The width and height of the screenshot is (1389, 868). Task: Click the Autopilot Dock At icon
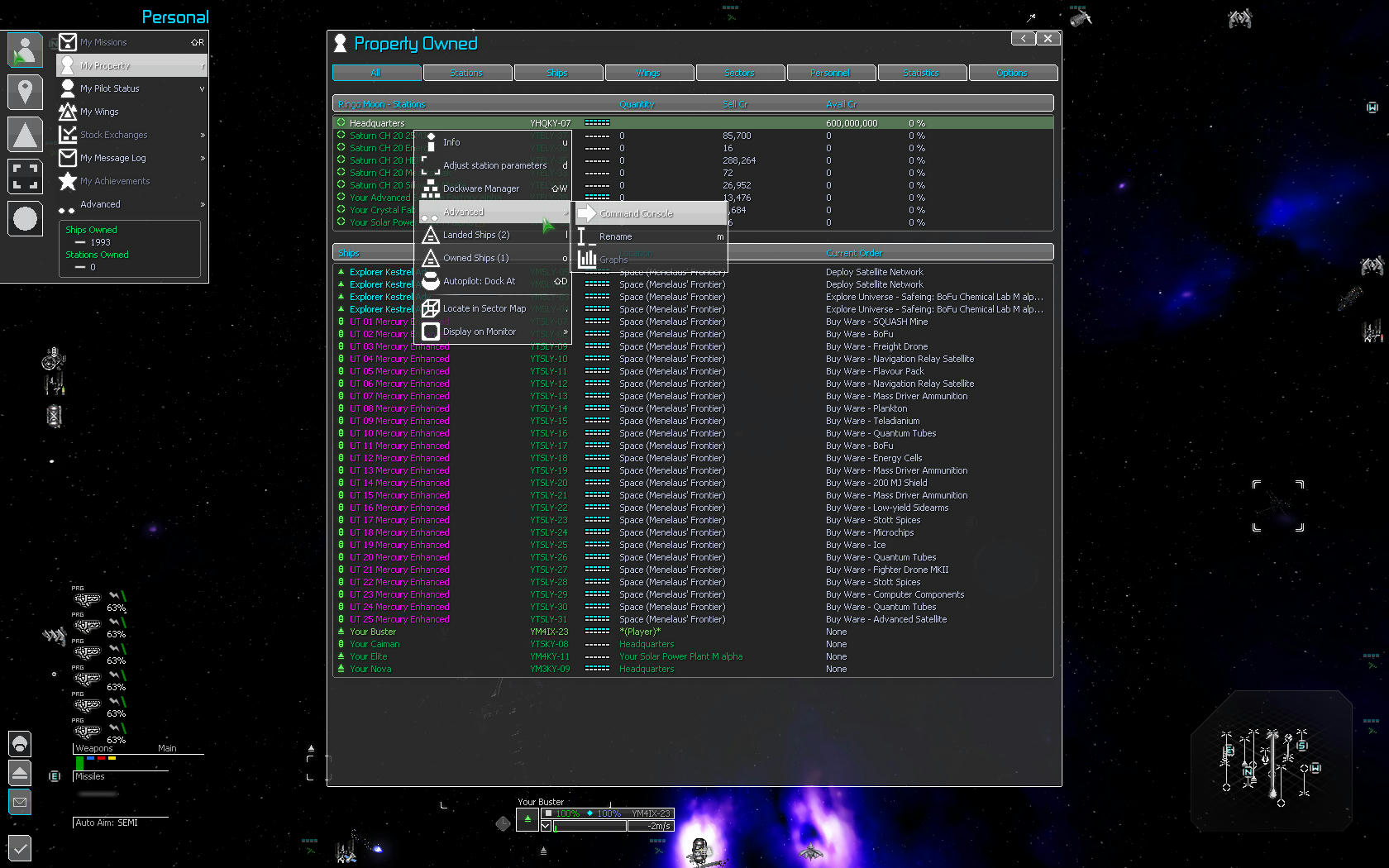point(431,281)
